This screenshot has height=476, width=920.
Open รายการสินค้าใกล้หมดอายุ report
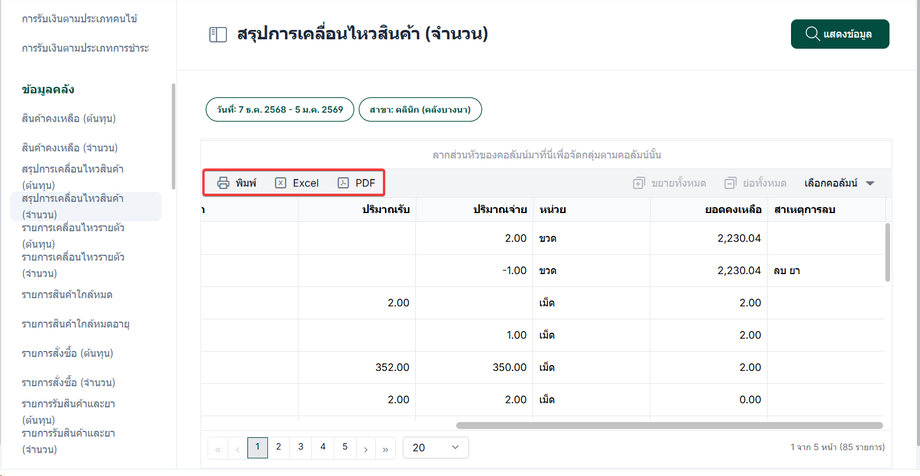click(75, 324)
